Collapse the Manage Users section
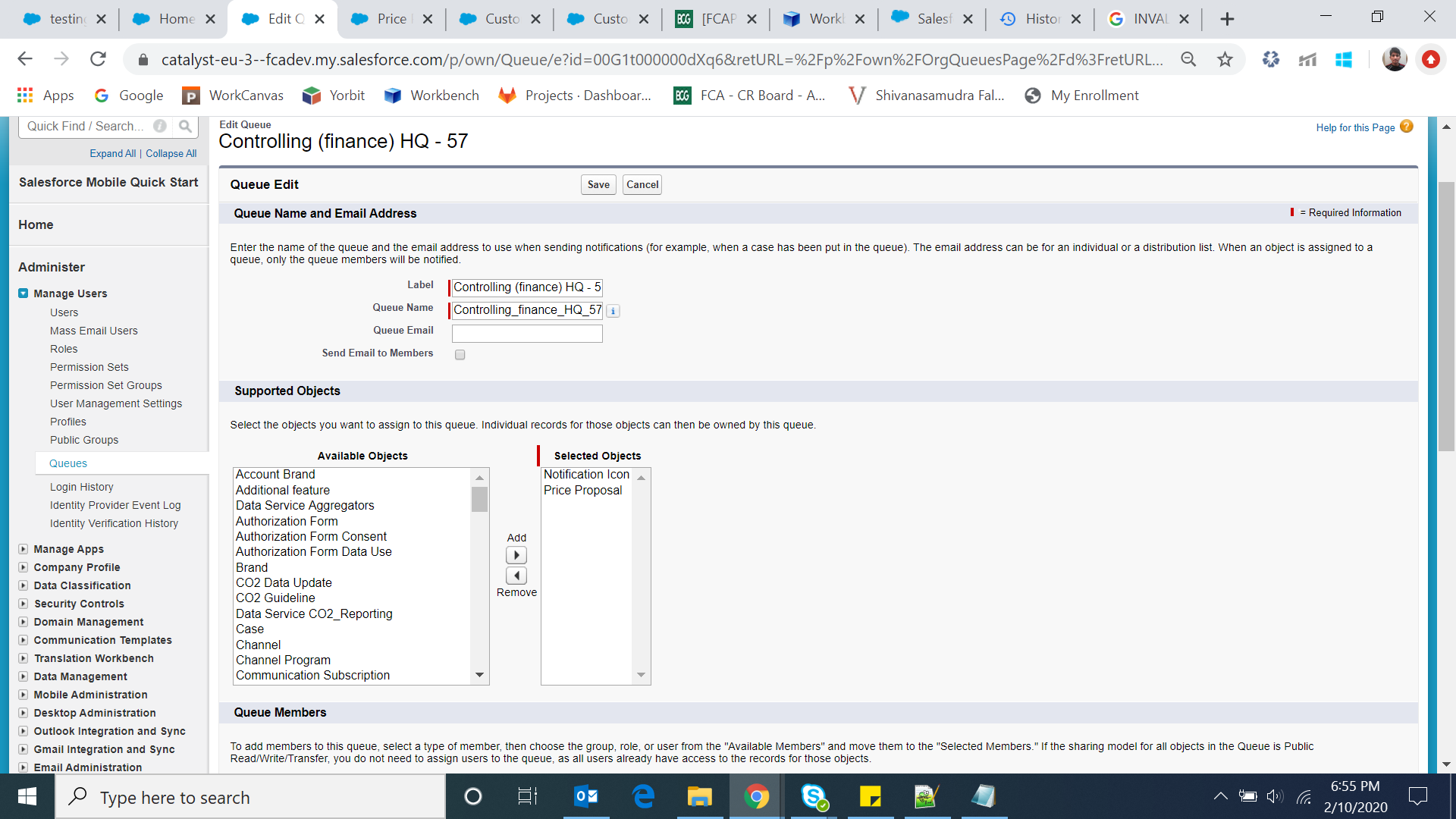1456x819 pixels. click(24, 293)
